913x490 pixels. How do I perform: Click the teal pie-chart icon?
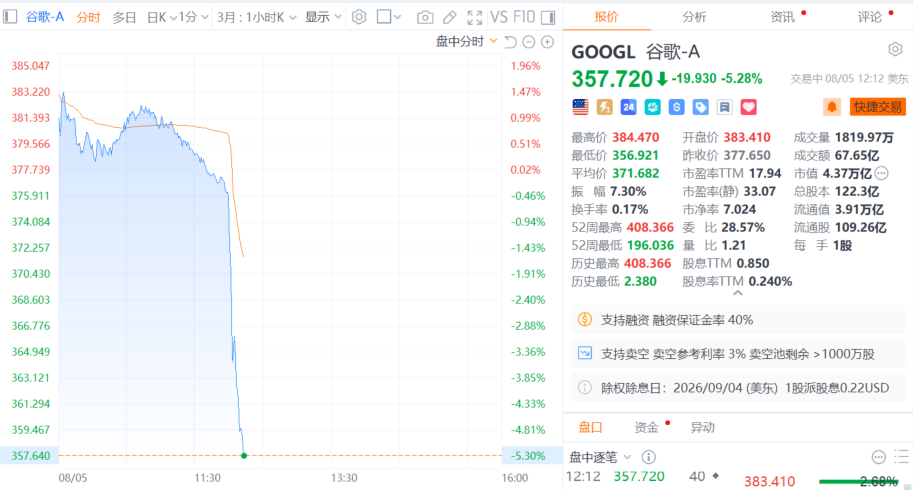(652, 107)
